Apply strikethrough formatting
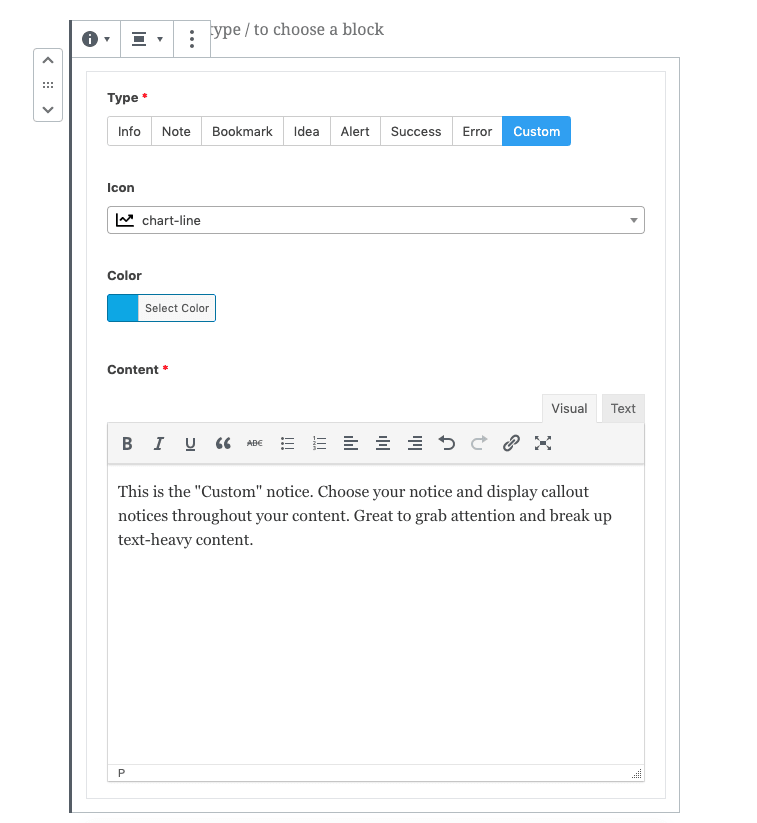Viewport: 757px width, 823px height. 255,444
